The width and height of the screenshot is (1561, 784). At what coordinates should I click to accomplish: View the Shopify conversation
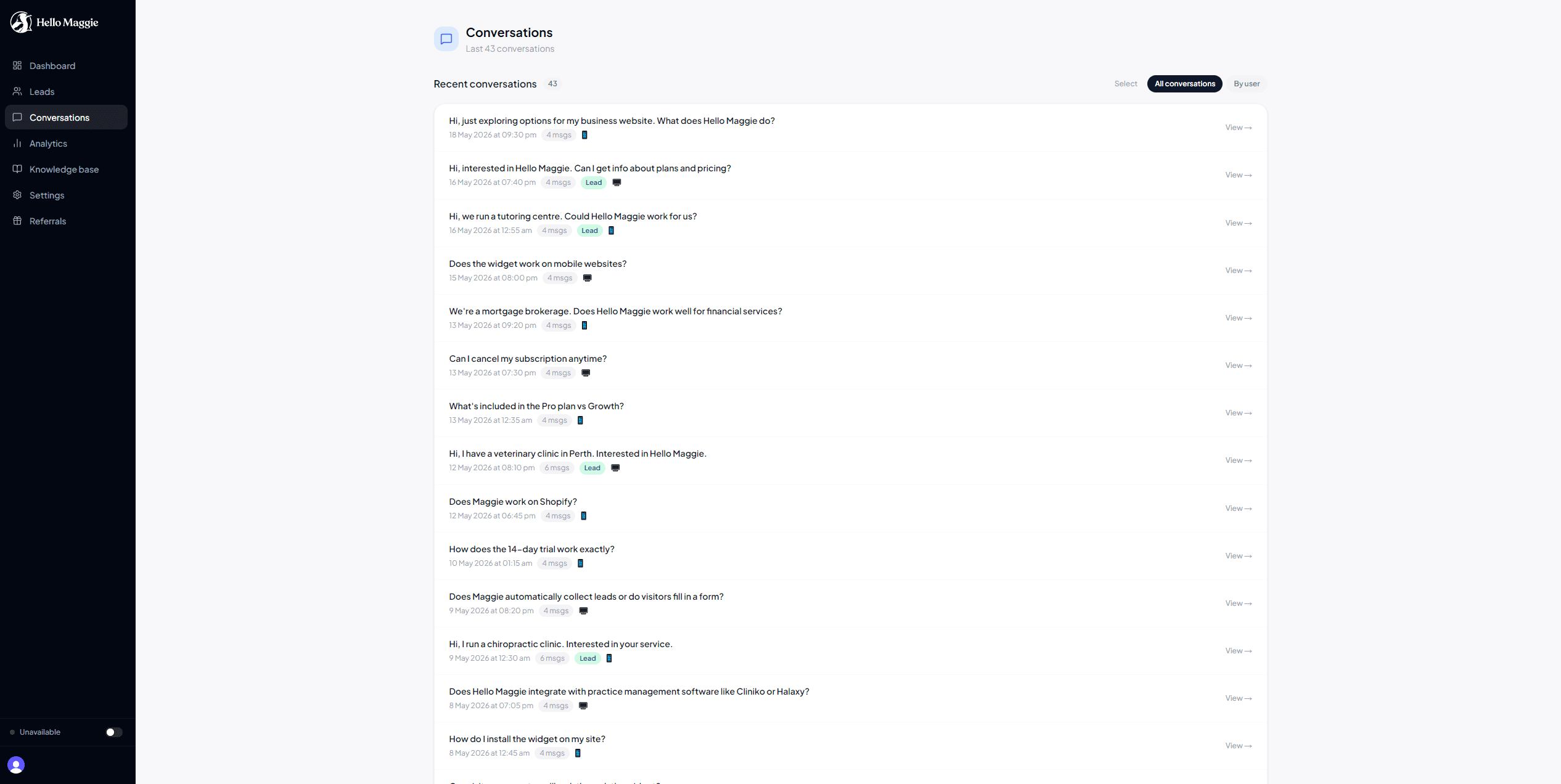pos(1238,508)
